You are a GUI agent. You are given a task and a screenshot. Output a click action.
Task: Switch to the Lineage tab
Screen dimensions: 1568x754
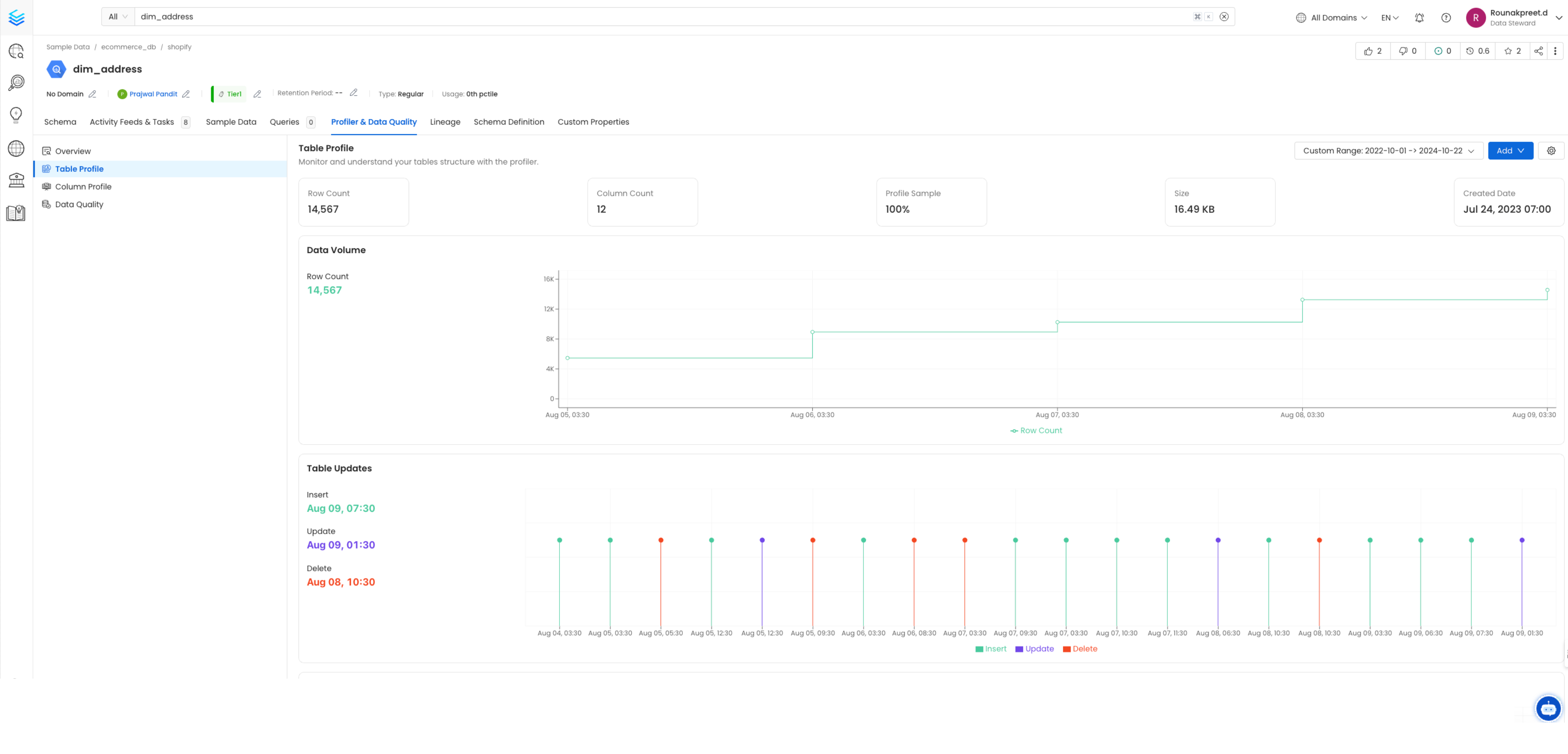(x=445, y=122)
